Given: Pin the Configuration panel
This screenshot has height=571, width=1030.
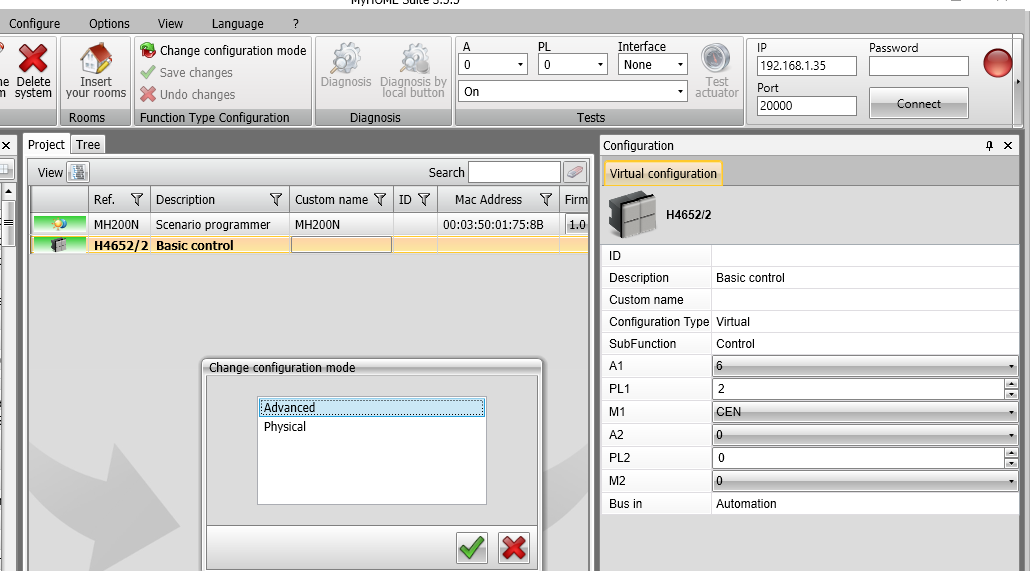Looking at the screenshot, I should [990, 146].
